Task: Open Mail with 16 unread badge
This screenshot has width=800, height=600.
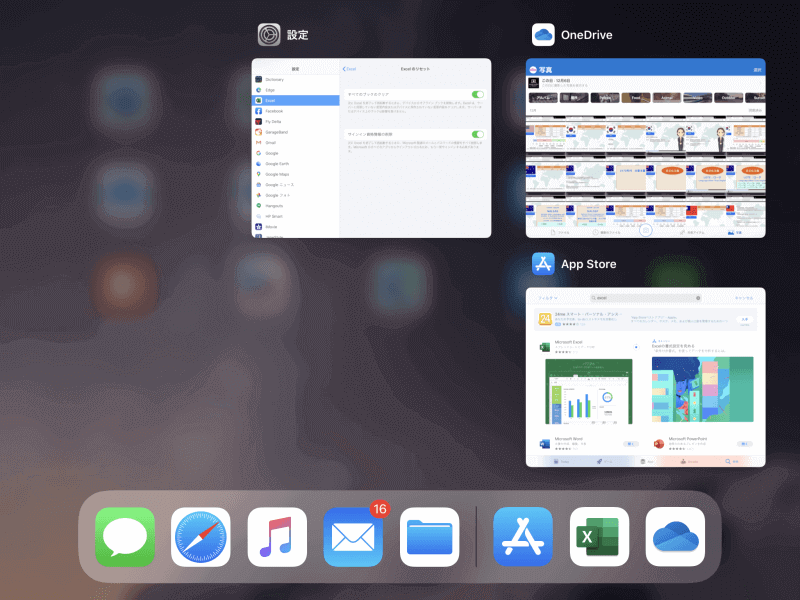Action: (x=353, y=537)
